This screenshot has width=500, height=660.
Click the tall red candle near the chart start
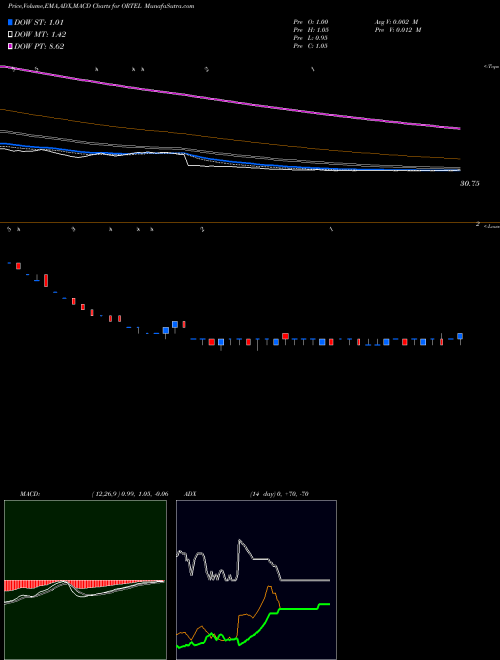click(x=46, y=280)
